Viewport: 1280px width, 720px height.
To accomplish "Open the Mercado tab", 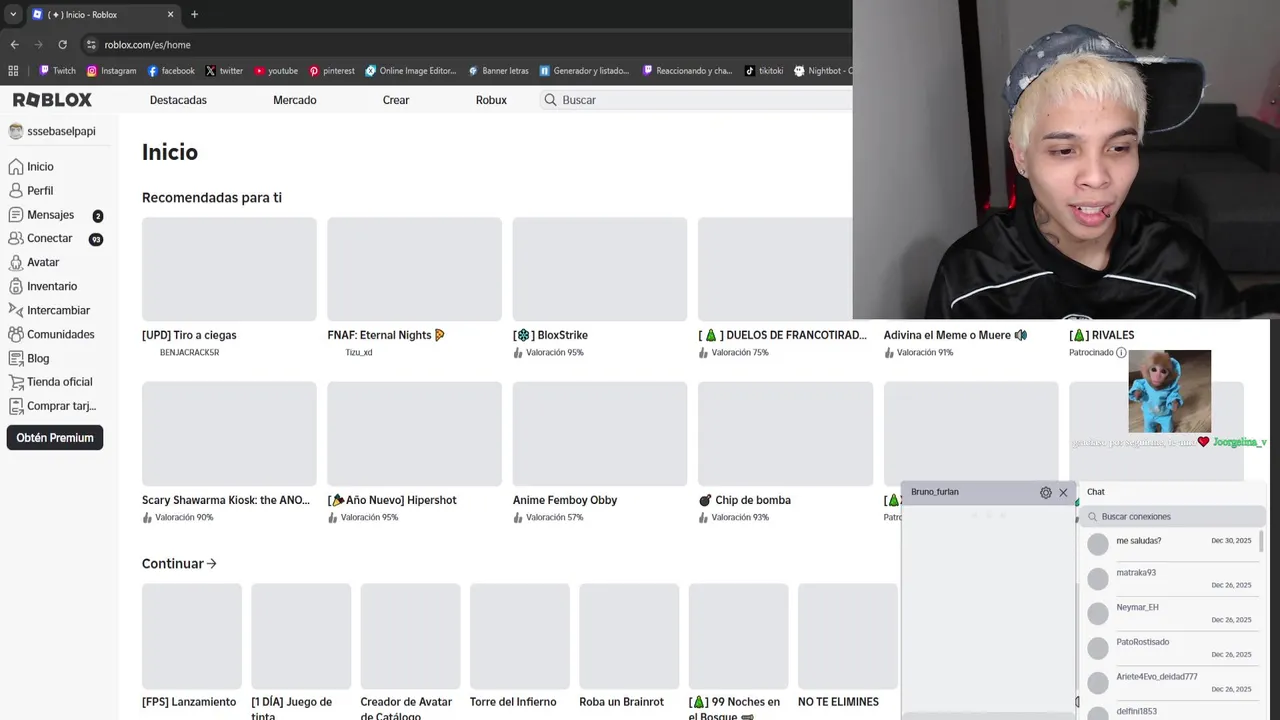I will [295, 100].
